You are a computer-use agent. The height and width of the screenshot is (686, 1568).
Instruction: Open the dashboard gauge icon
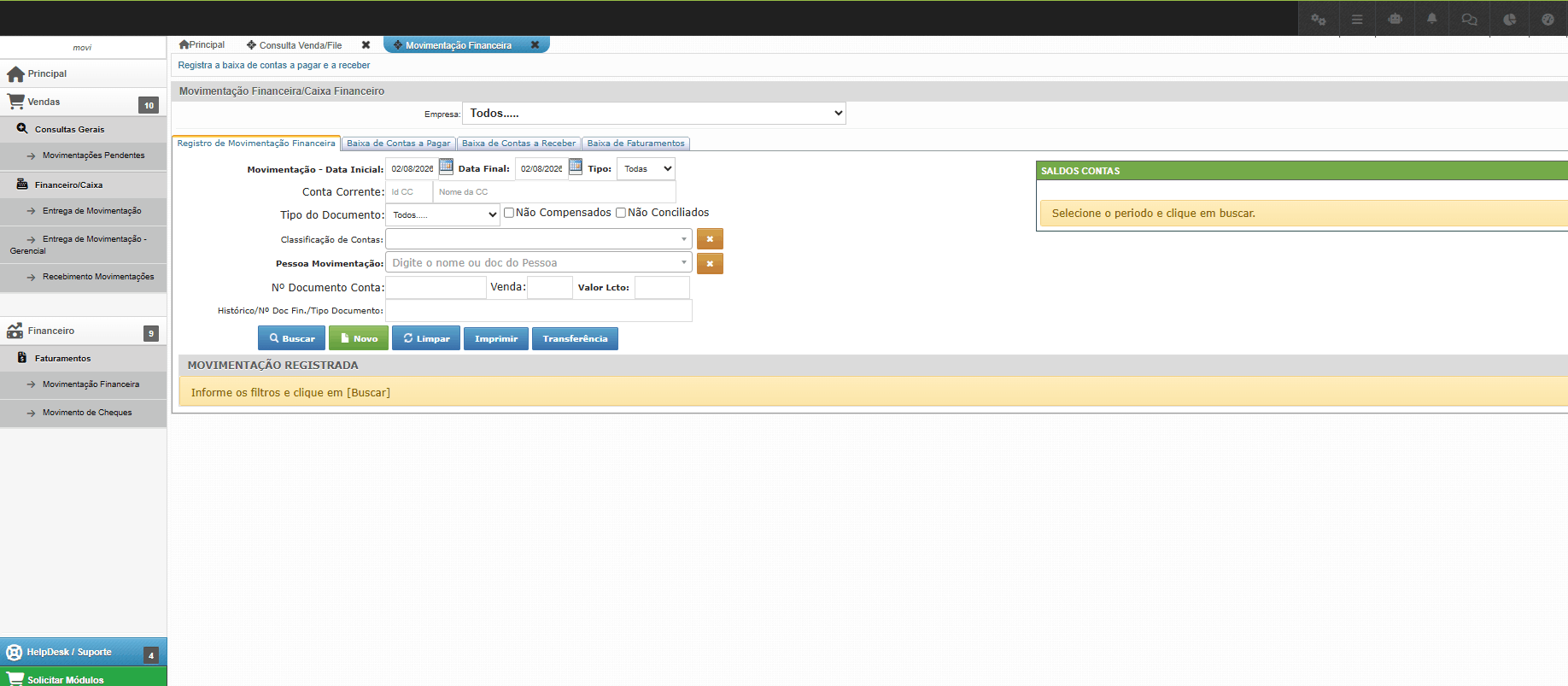pos(1548,19)
